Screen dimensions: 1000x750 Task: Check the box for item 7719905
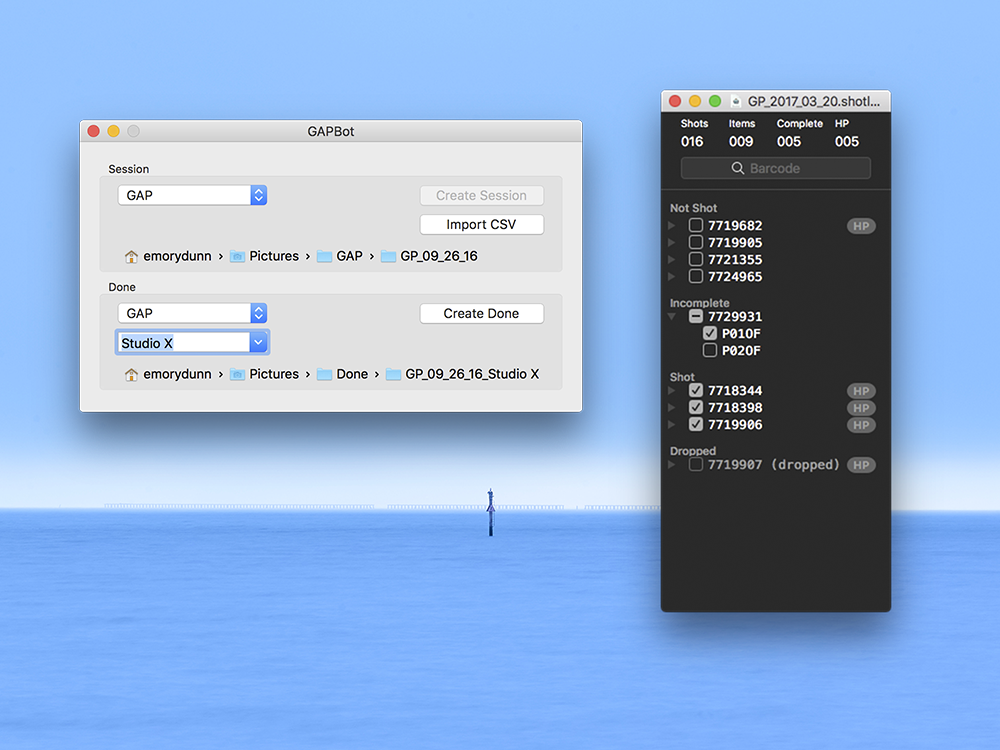coord(696,243)
